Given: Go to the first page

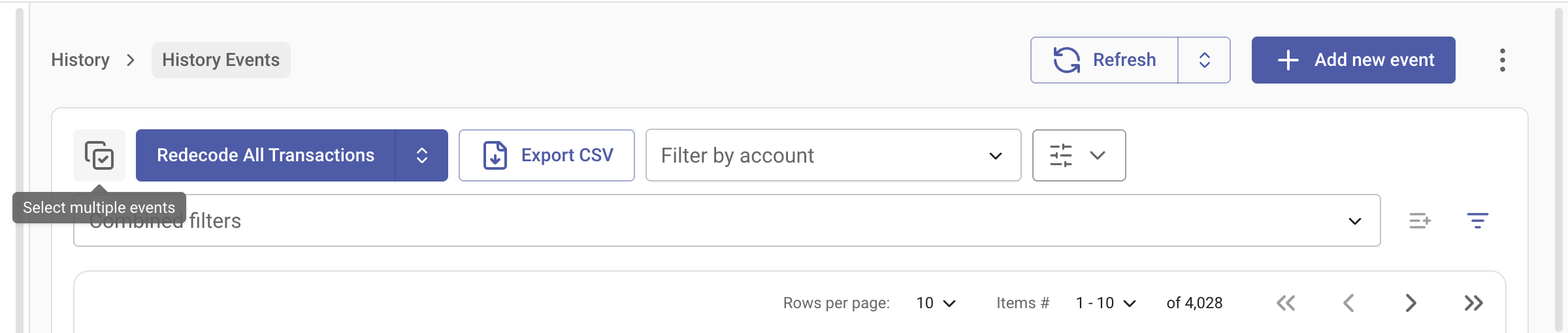Looking at the screenshot, I should pos(1285,303).
